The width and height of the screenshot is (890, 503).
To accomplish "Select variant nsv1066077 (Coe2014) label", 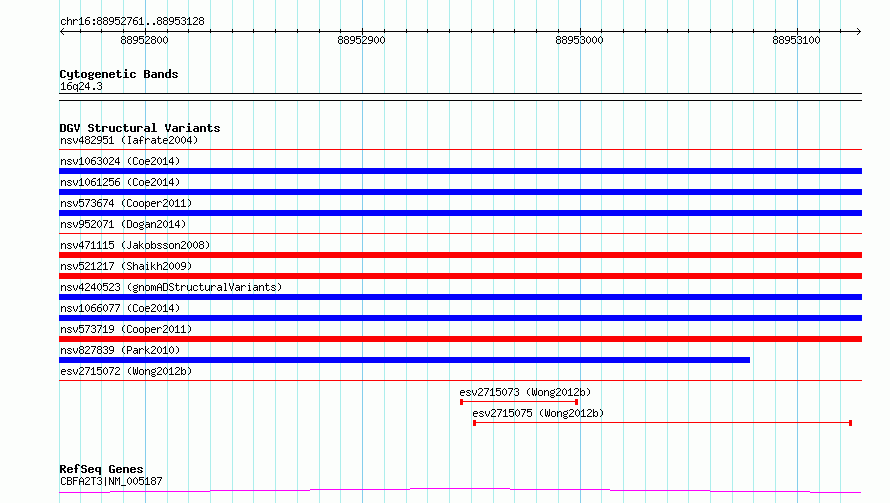I will pyautogui.click(x=120, y=308).
